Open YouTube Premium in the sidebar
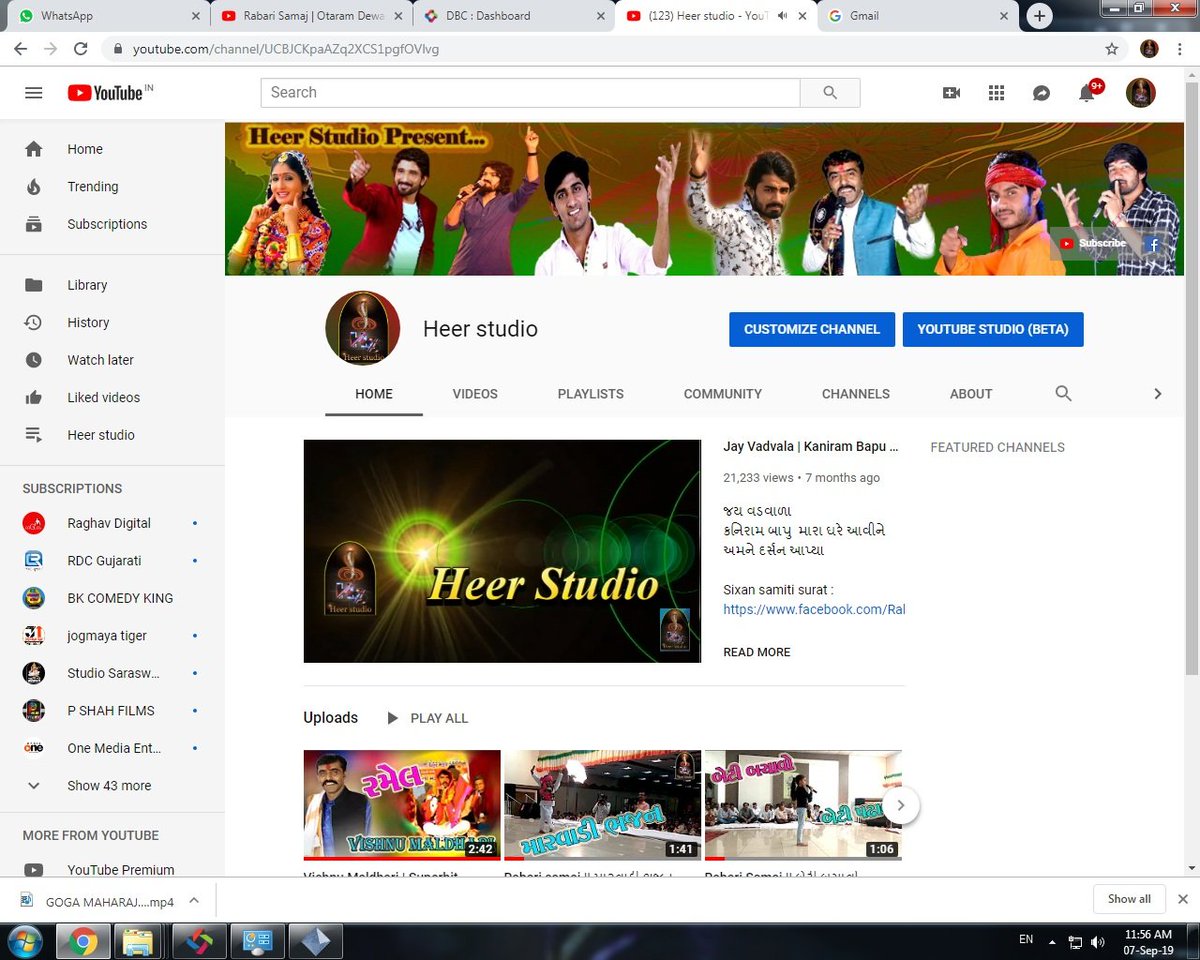The height and width of the screenshot is (960, 1200). click(x=112, y=868)
